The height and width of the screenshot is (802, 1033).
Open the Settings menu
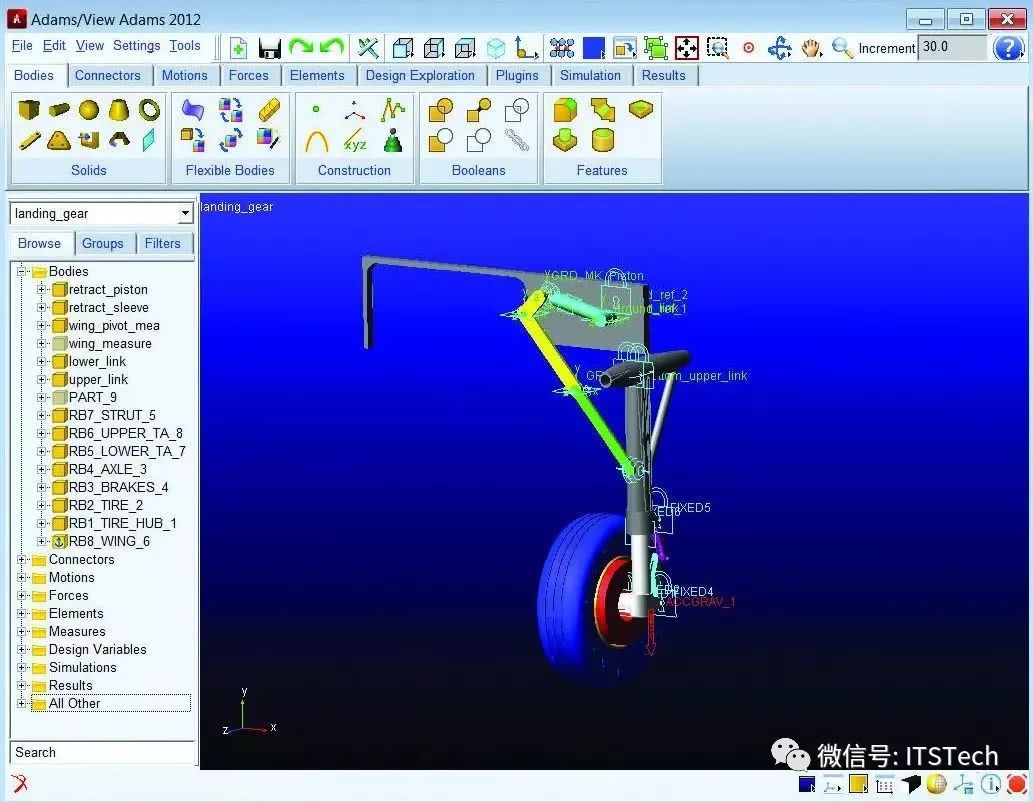(136, 45)
